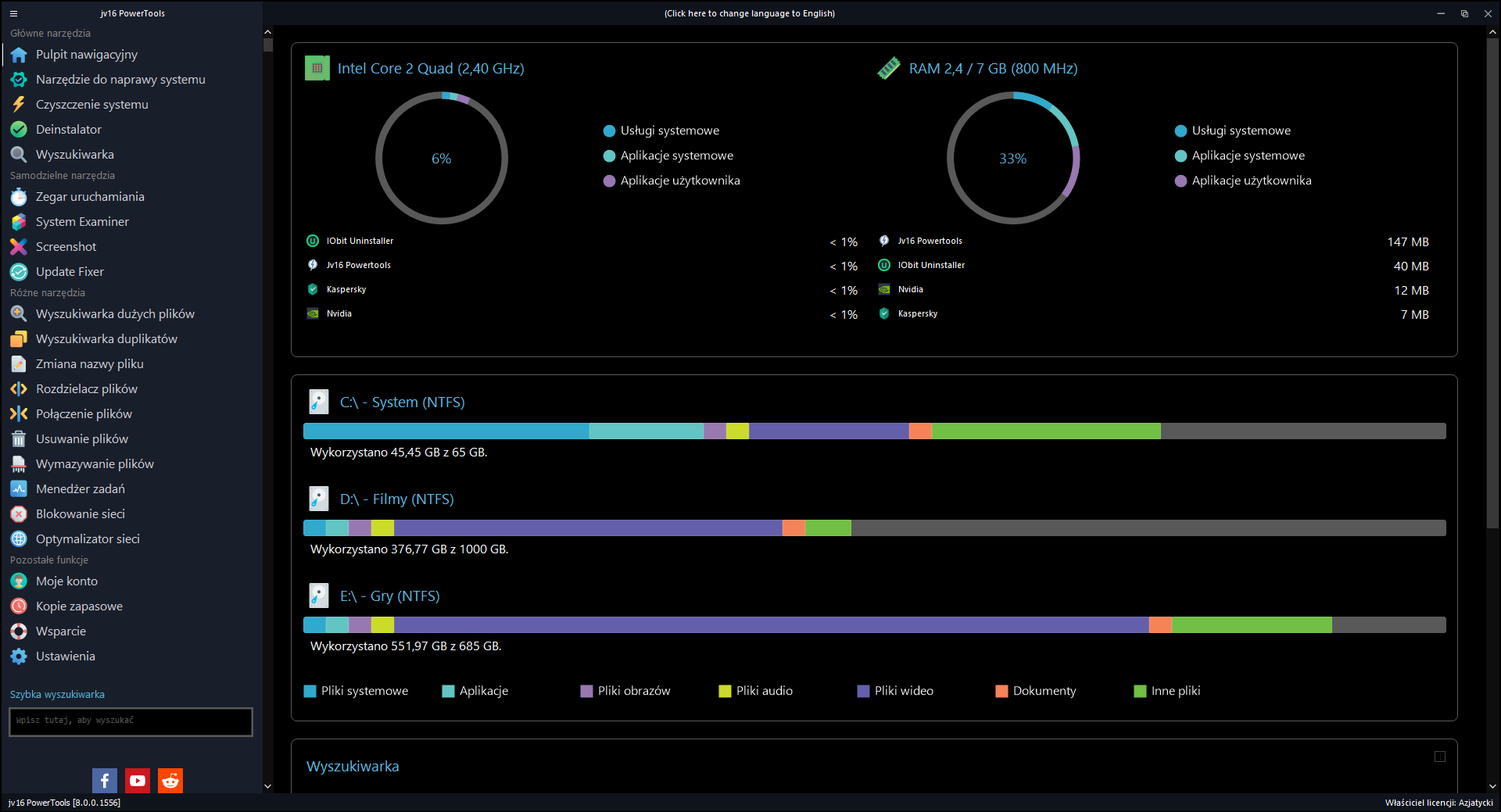The image size is (1501, 812).
Task: Click the E:\ Gry drive icon
Action: pyautogui.click(x=318, y=596)
